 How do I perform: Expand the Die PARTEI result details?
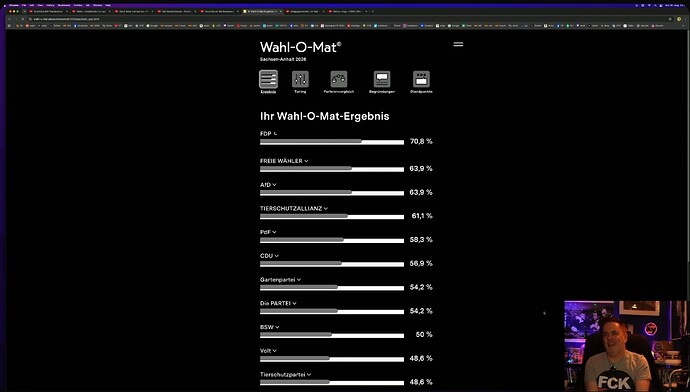294,304
